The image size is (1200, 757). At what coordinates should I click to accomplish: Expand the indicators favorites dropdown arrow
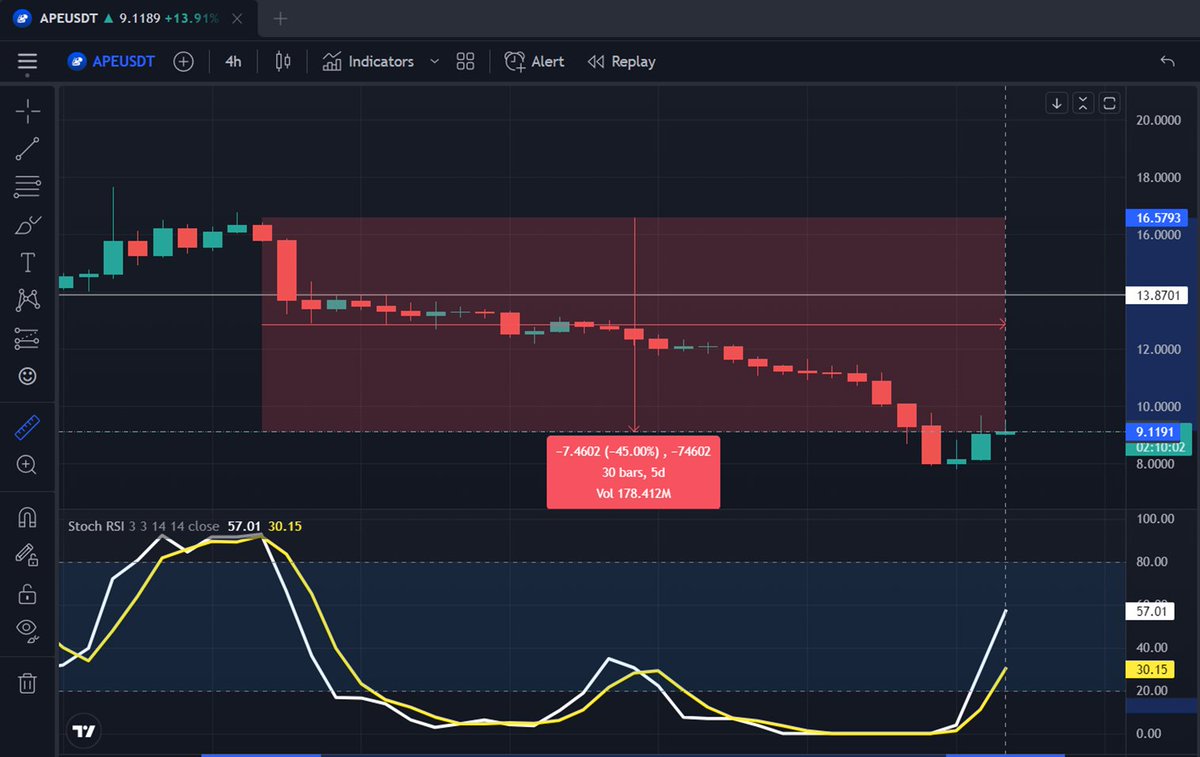click(434, 61)
